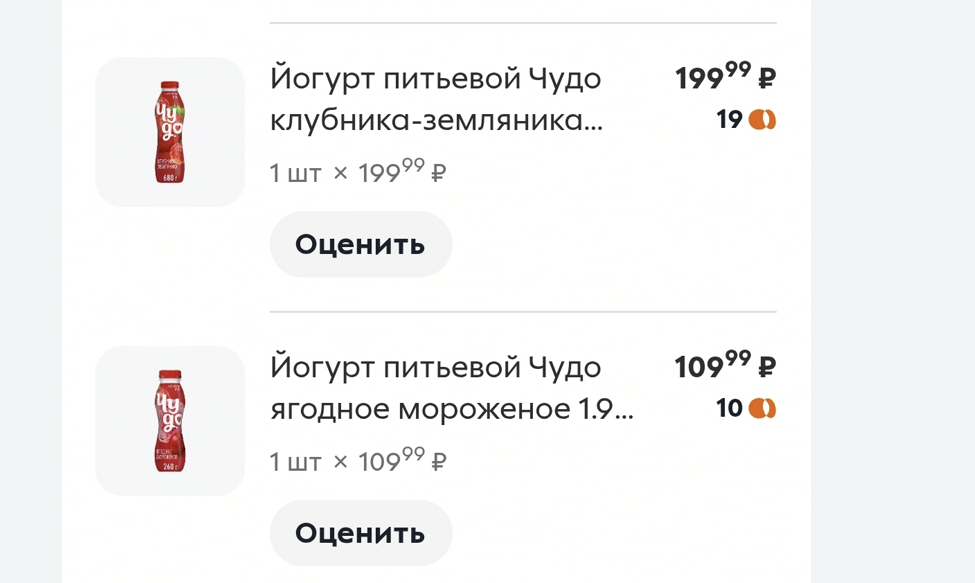Click the 19 bonus points value
Image resolution: width=975 pixels, height=583 pixels.
[x=729, y=119]
